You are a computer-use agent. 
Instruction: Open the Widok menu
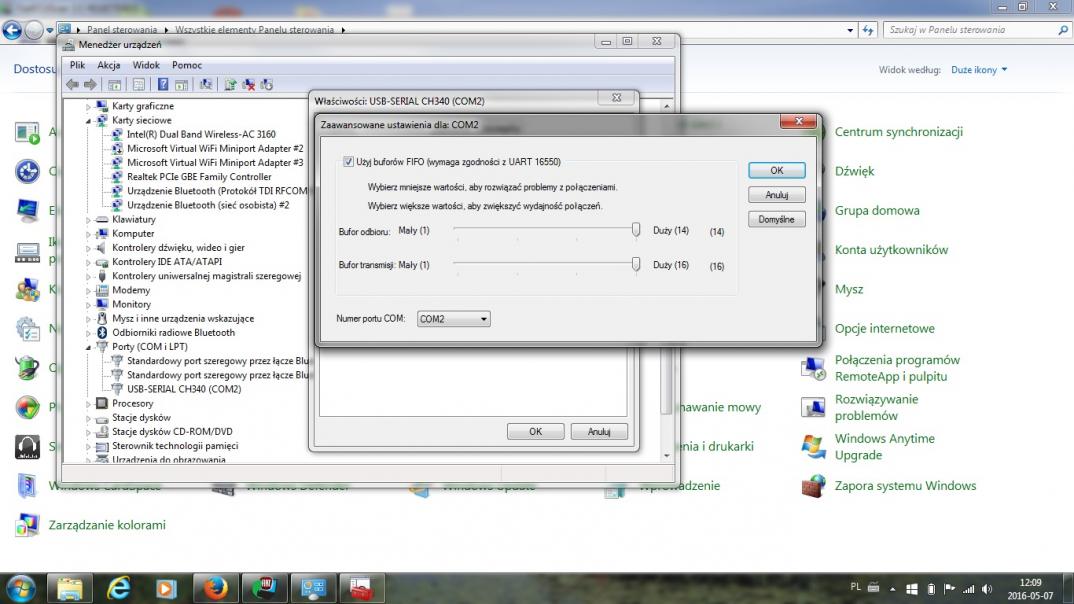[x=146, y=65]
